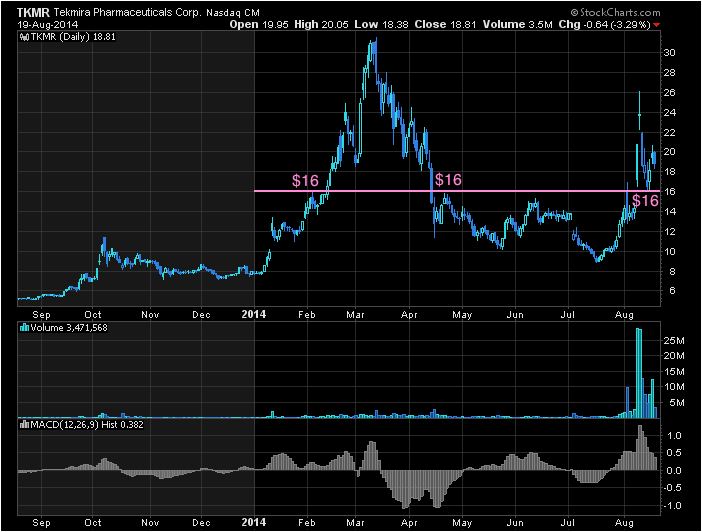
Task: Click the 'Sep' label on bottom MACD axis
Action: pos(41,523)
